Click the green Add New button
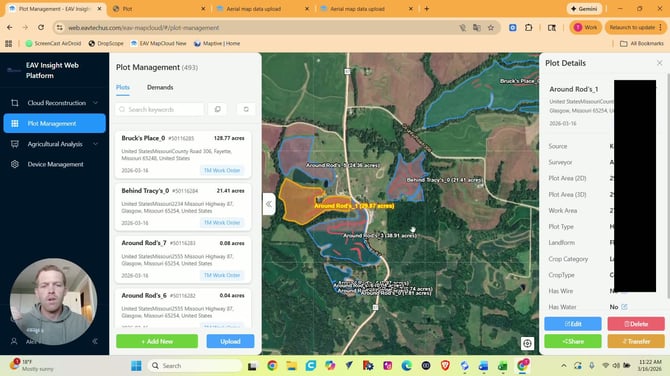 tap(157, 341)
